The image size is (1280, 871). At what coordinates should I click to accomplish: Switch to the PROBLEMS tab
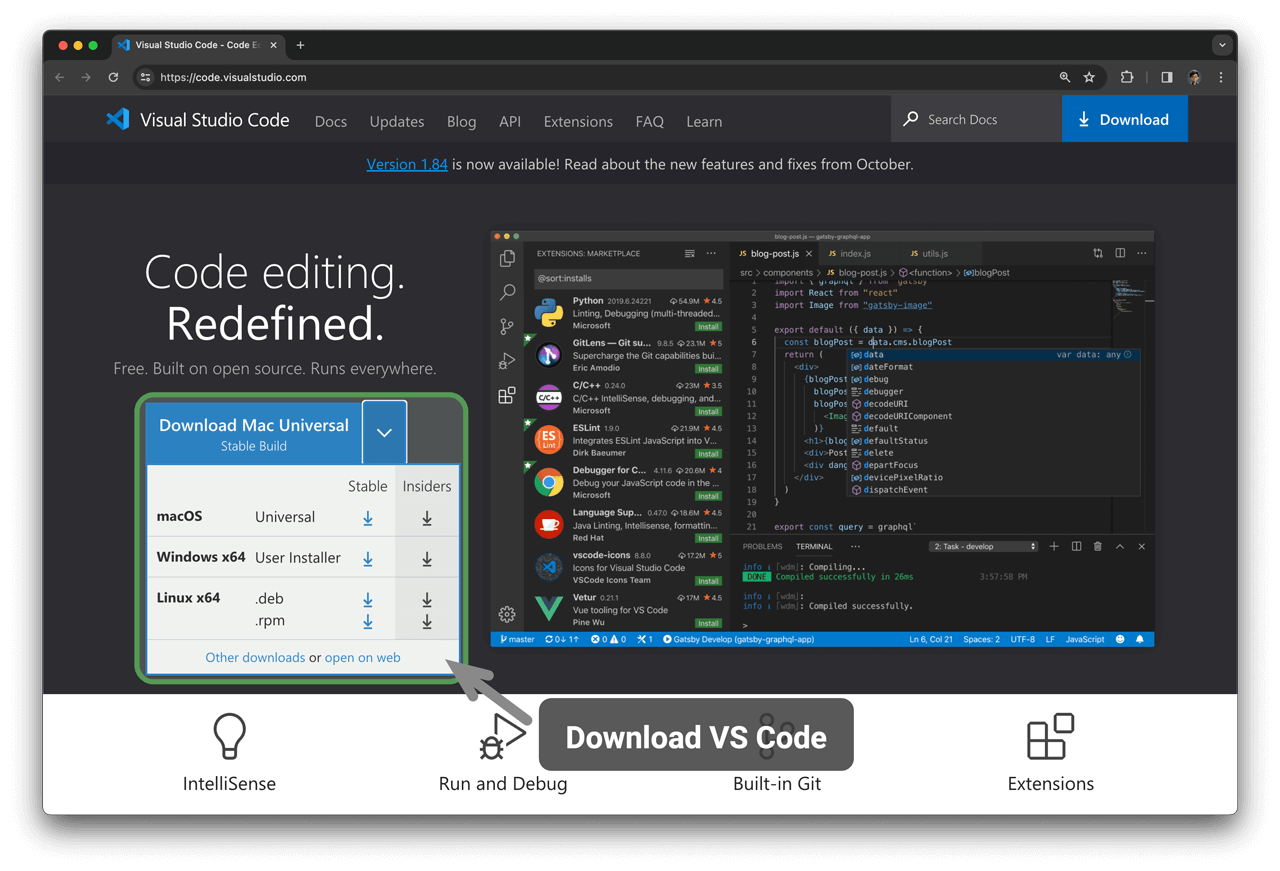pos(761,546)
